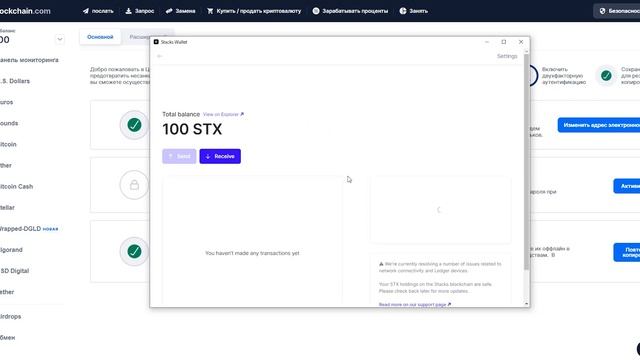Select the Основной tab
This screenshot has height=360, width=640.
pos(100,37)
